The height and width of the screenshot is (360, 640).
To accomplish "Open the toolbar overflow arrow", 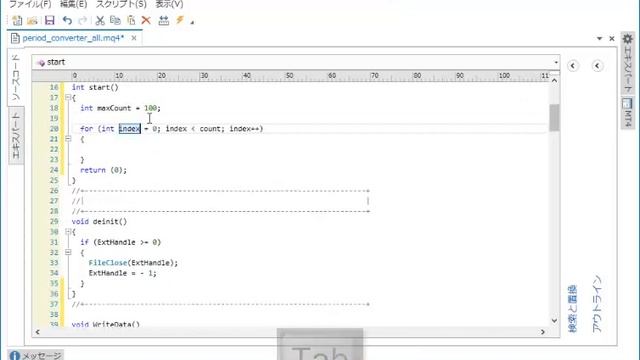I will click(x=192, y=22).
